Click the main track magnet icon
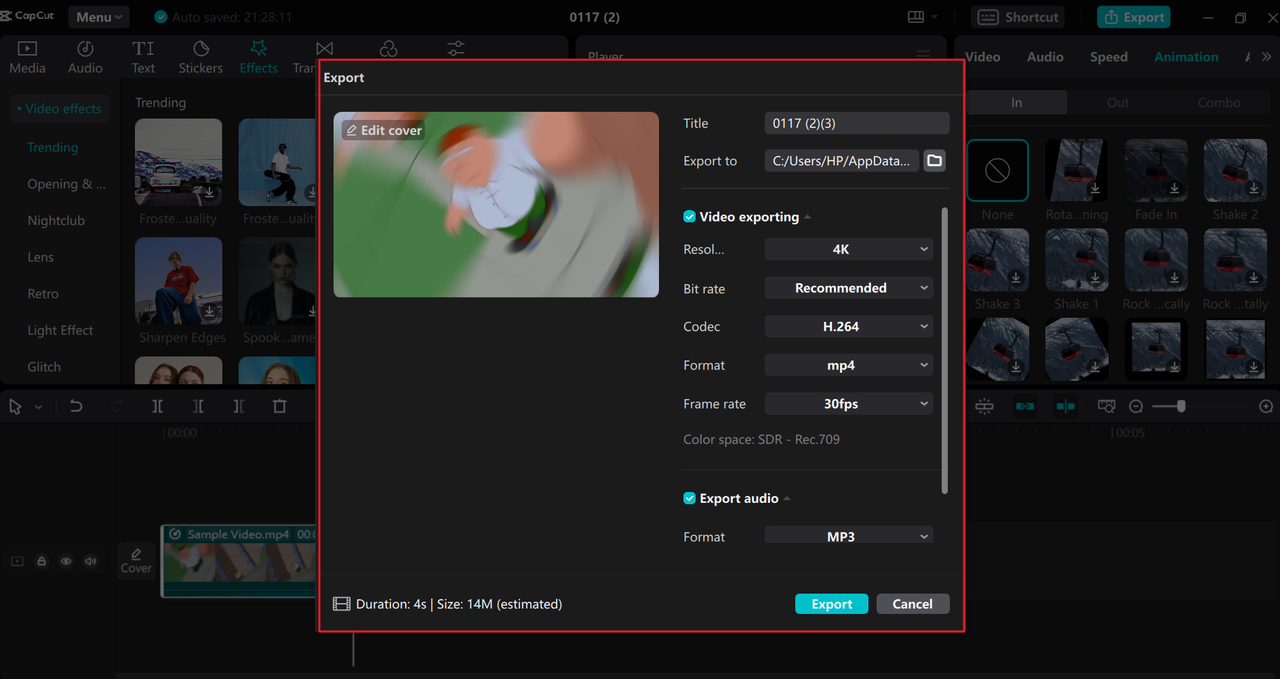The height and width of the screenshot is (679, 1280). click(984, 406)
